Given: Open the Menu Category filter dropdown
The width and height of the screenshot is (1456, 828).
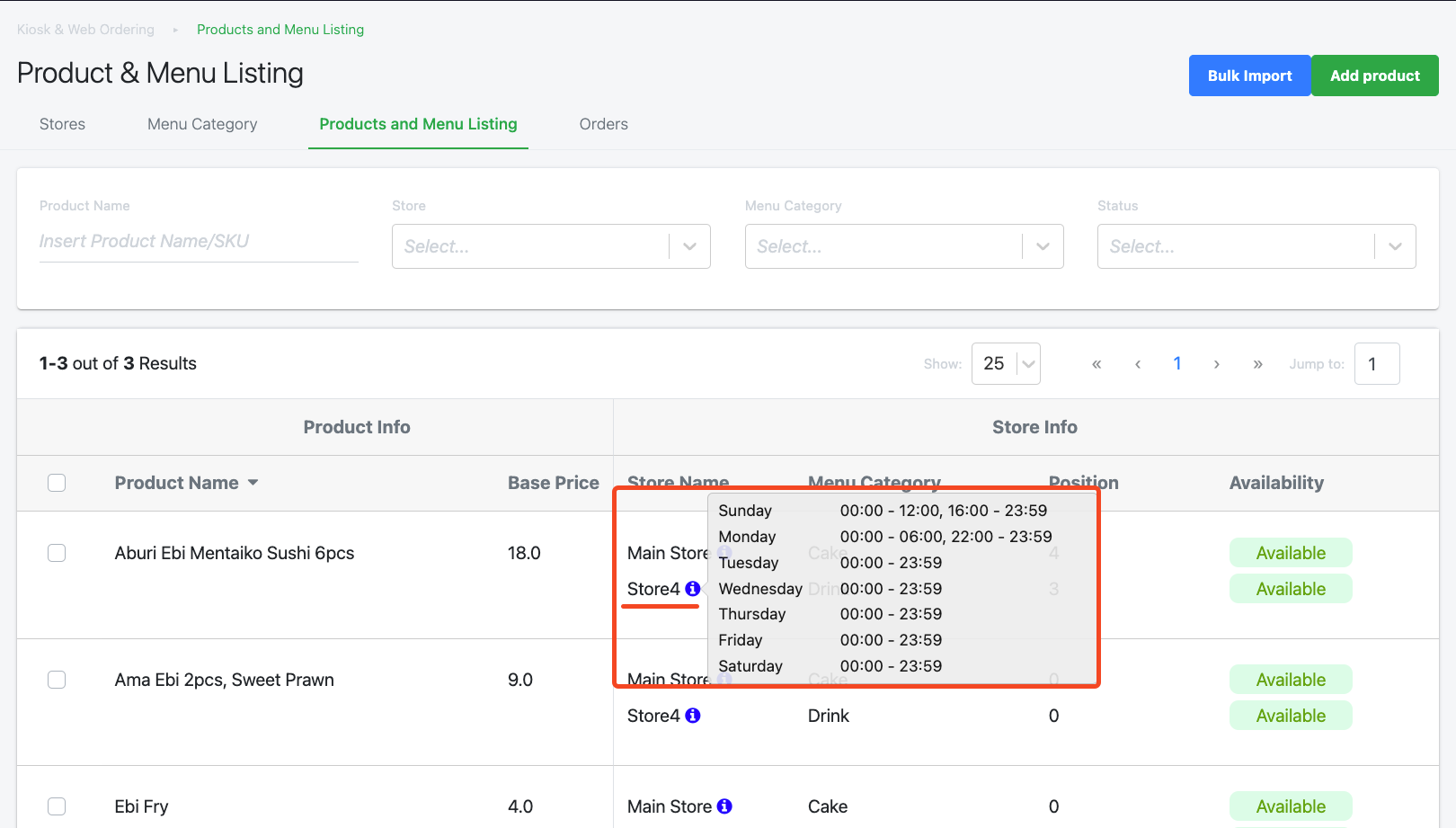Looking at the screenshot, I should pos(904,246).
